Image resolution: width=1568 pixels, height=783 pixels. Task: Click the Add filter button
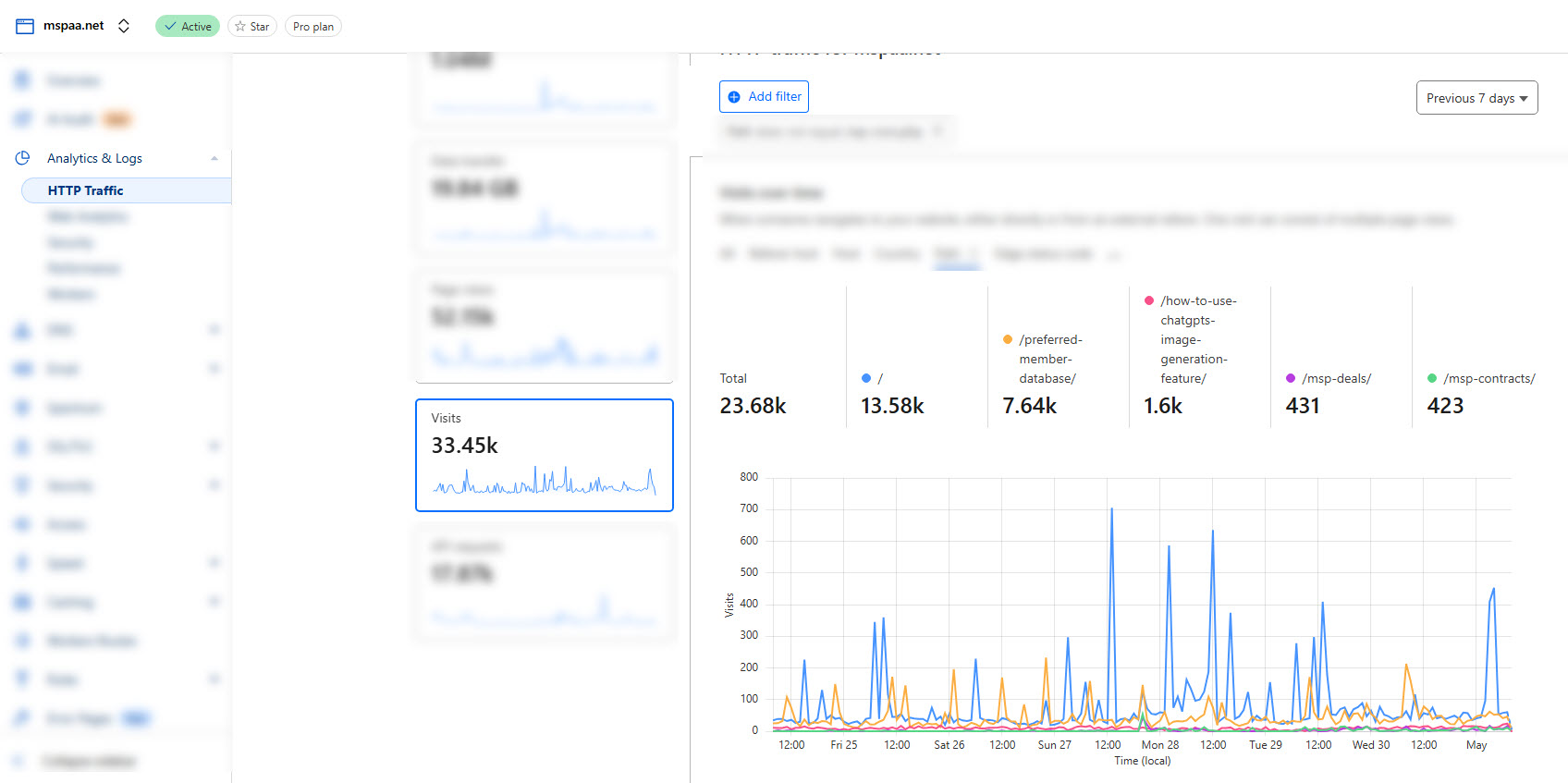point(764,97)
